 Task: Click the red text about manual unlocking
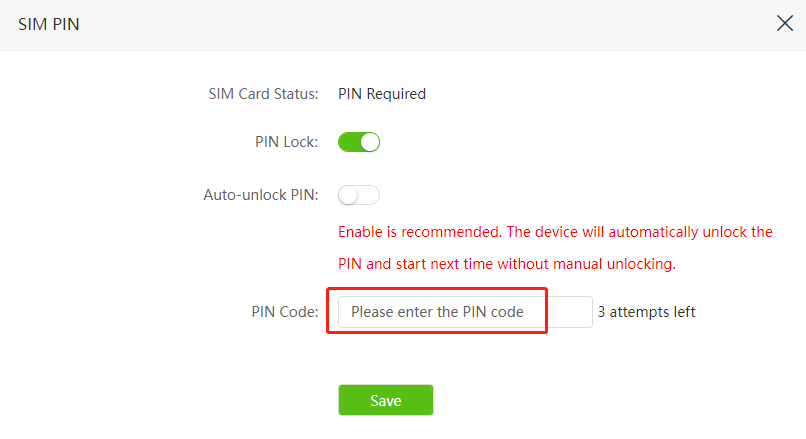pos(507,265)
